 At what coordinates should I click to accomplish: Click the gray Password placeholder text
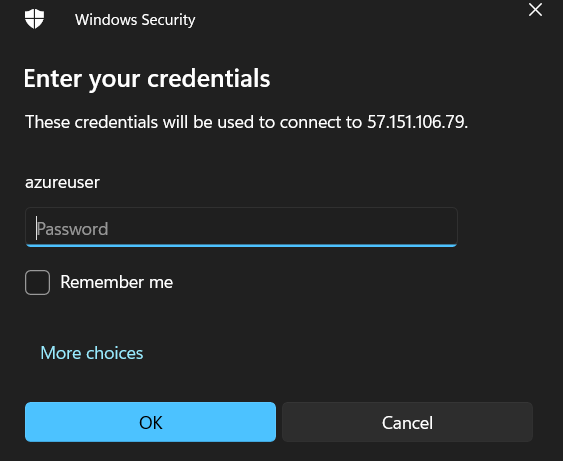click(72, 229)
